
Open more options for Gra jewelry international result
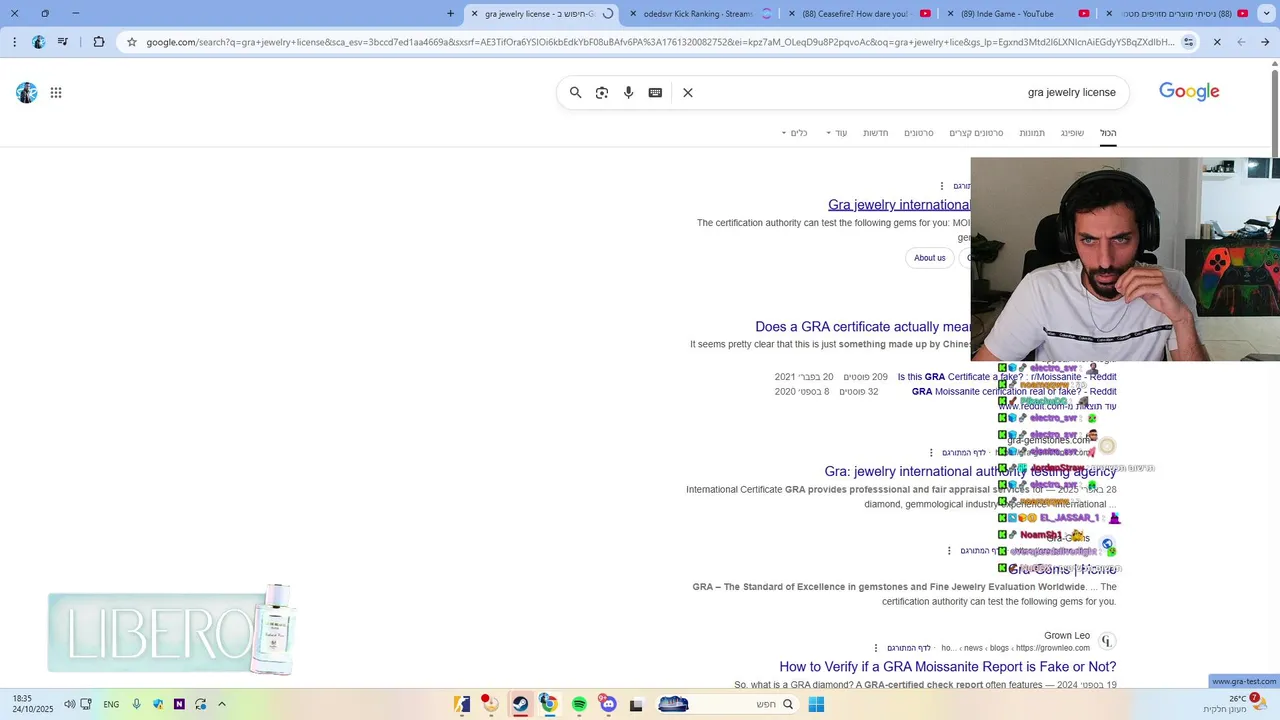coord(942,186)
